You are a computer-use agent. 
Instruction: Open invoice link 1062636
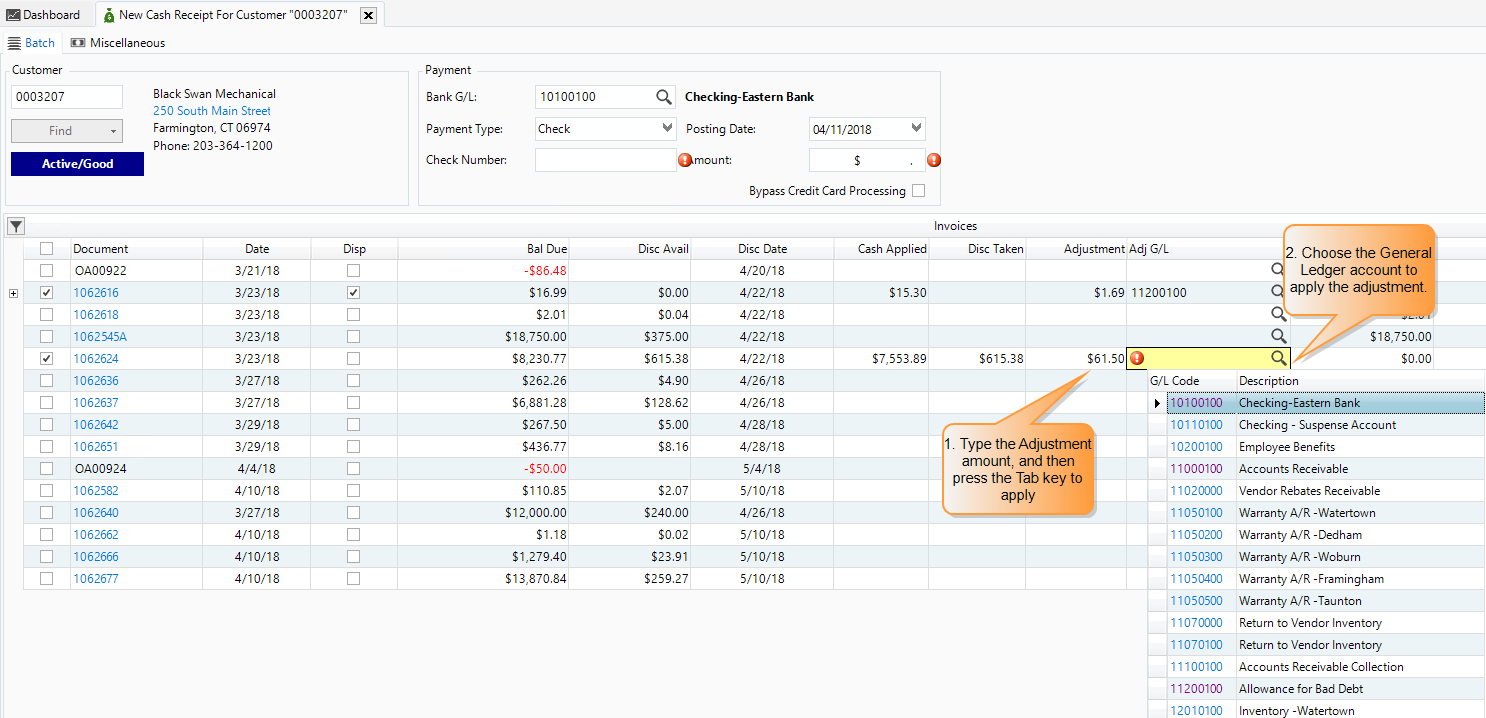(95, 380)
